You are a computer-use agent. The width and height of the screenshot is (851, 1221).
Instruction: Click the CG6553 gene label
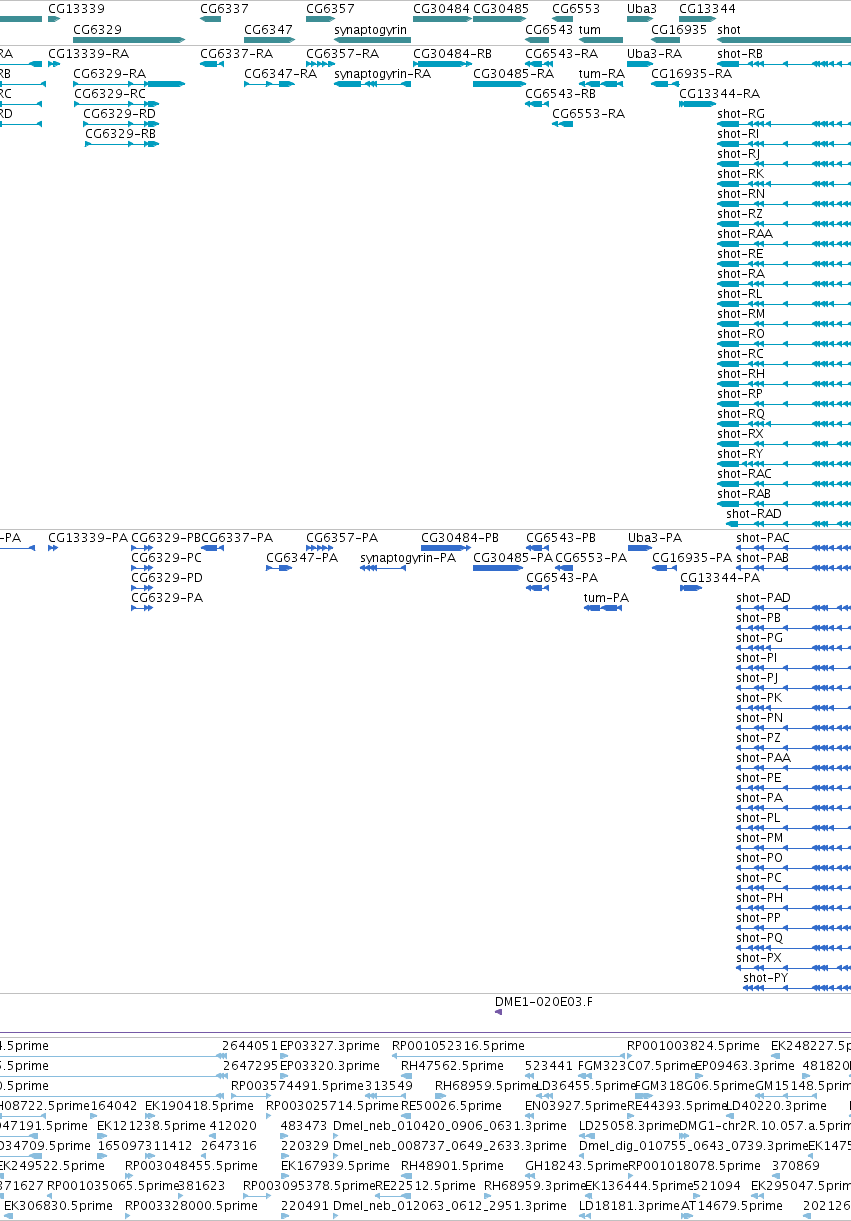576,9
